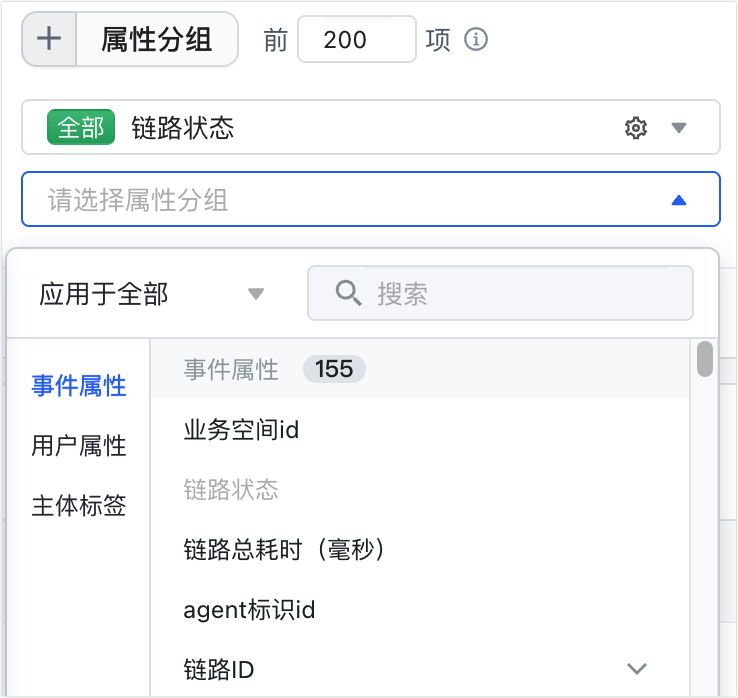This screenshot has height=698, width=738.
Task: Click the property list scrollbar thumb
Action: (705, 359)
